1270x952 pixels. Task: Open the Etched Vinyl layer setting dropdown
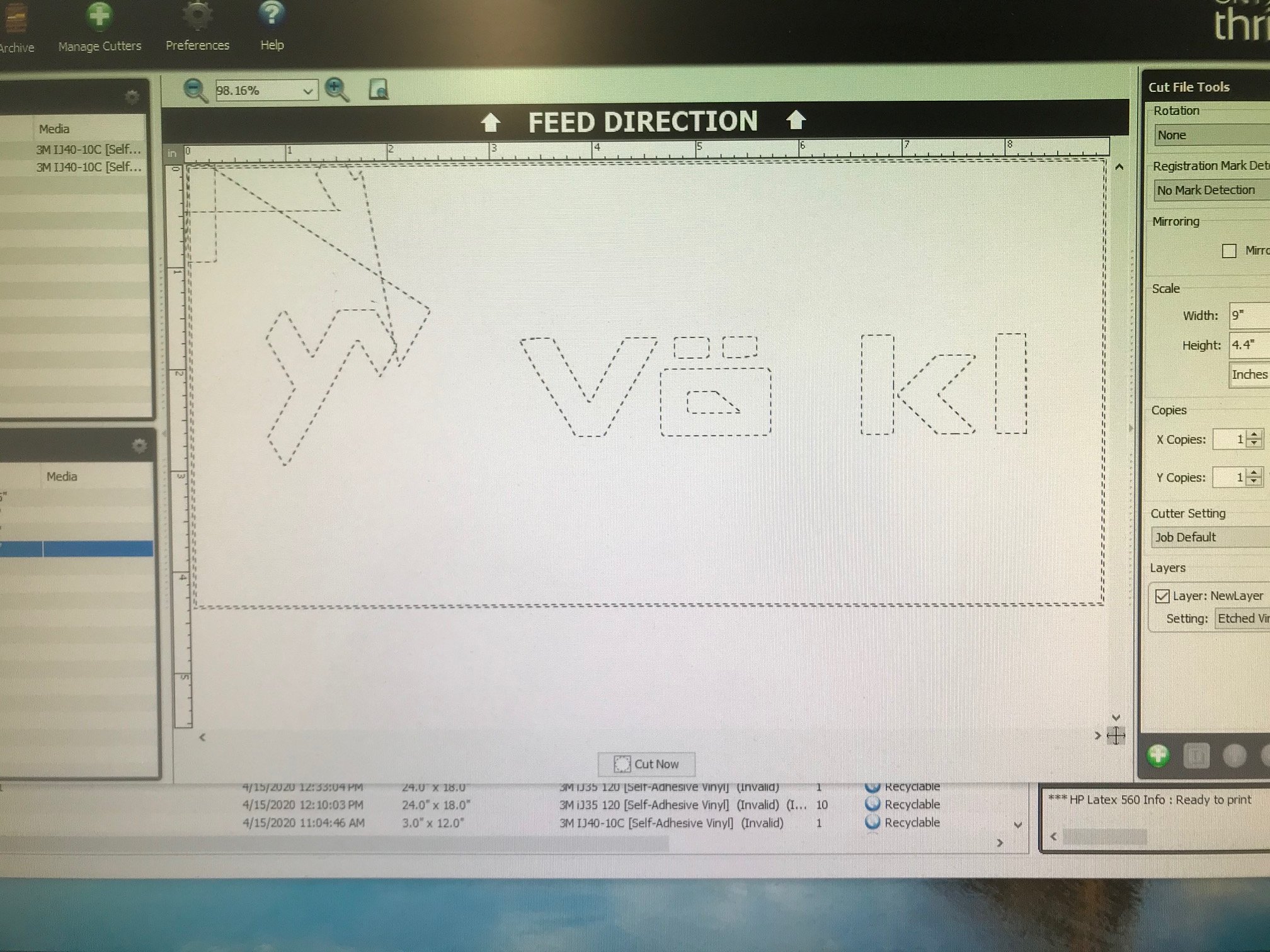1242,618
